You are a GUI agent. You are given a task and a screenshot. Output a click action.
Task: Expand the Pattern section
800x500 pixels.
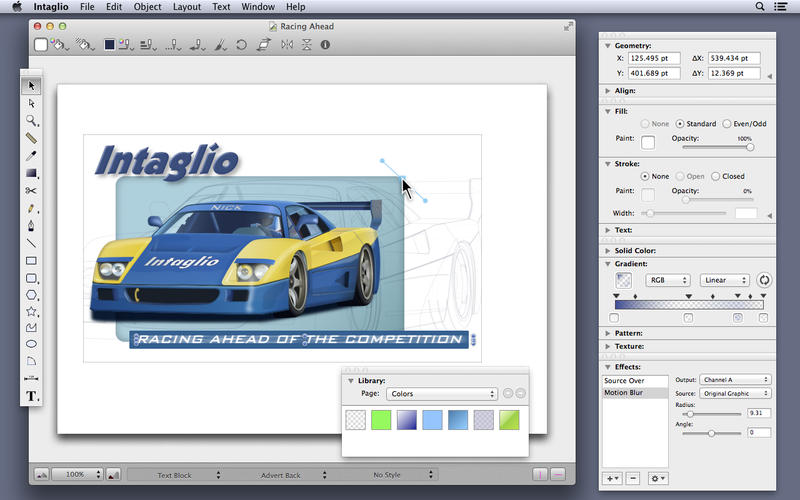(608, 333)
